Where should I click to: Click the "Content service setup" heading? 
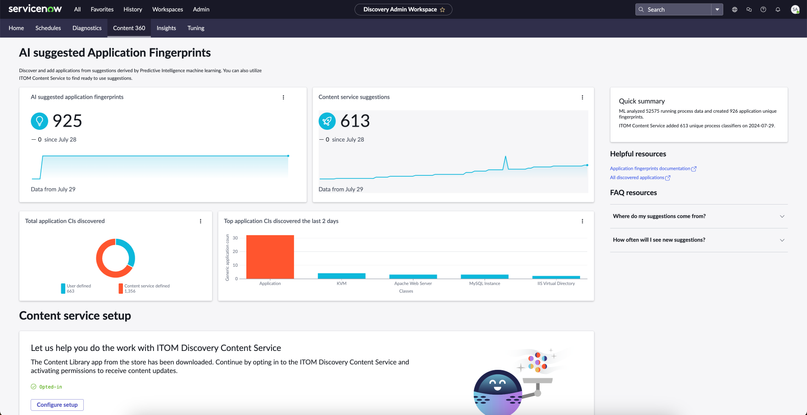point(75,316)
